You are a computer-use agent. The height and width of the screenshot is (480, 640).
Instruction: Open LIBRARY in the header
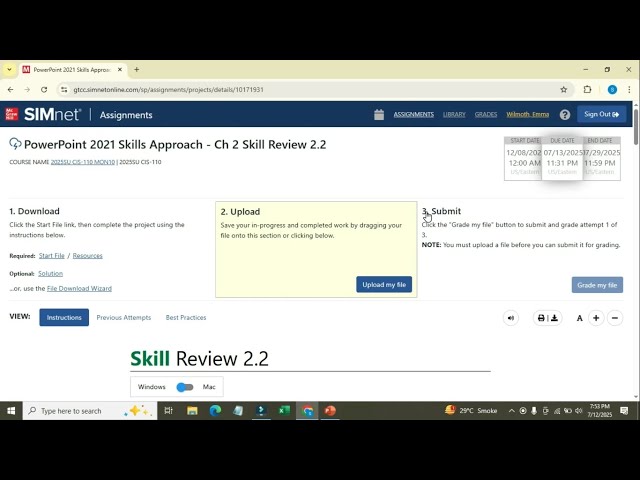click(x=454, y=115)
